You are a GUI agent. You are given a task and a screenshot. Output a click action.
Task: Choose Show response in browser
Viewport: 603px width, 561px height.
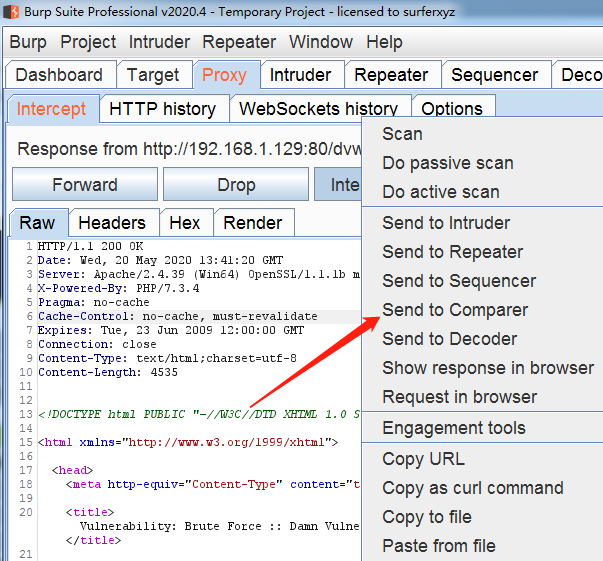point(483,368)
